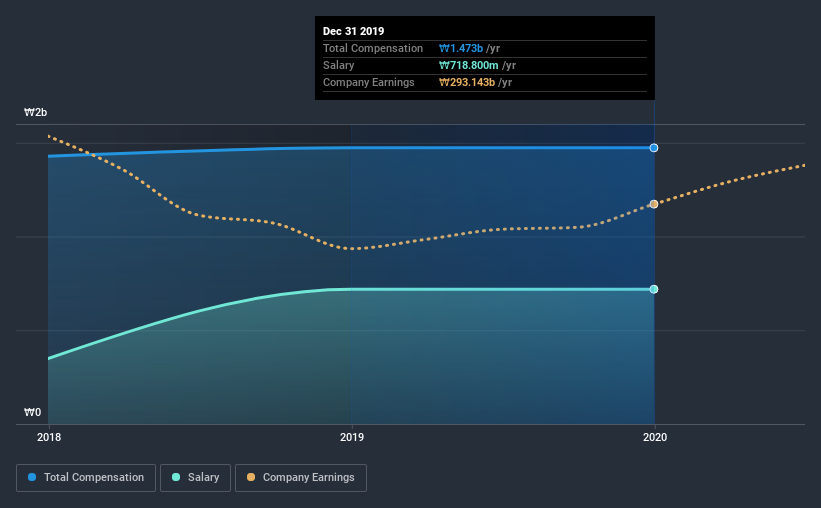Click the ₩718.800m salary value
This screenshot has width=821, height=508.
(x=469, y=65)
